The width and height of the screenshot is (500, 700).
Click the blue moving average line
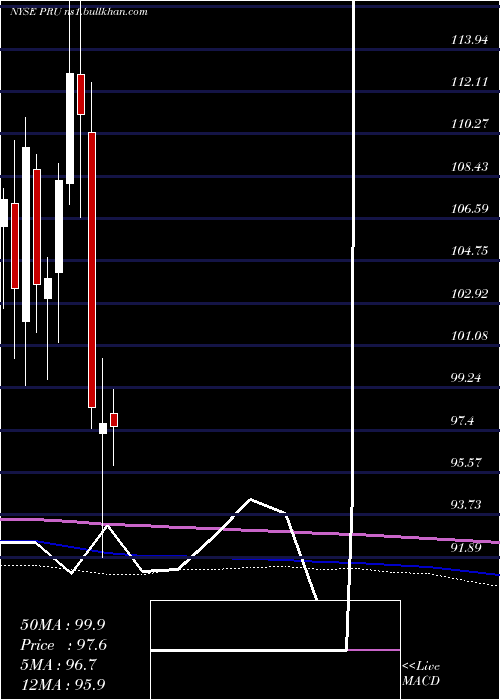[x=250, y=558]
